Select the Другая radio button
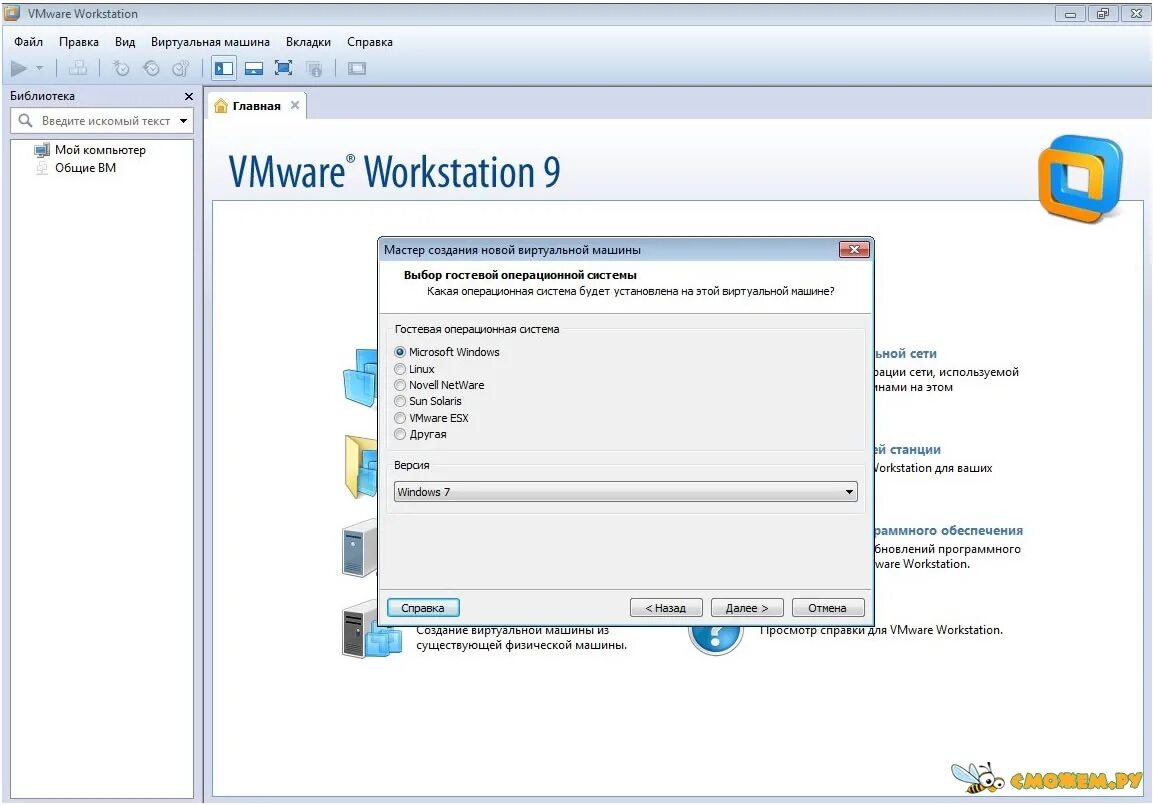Image resolution: width=1153 pixels, height=805 pixels. 400,434
